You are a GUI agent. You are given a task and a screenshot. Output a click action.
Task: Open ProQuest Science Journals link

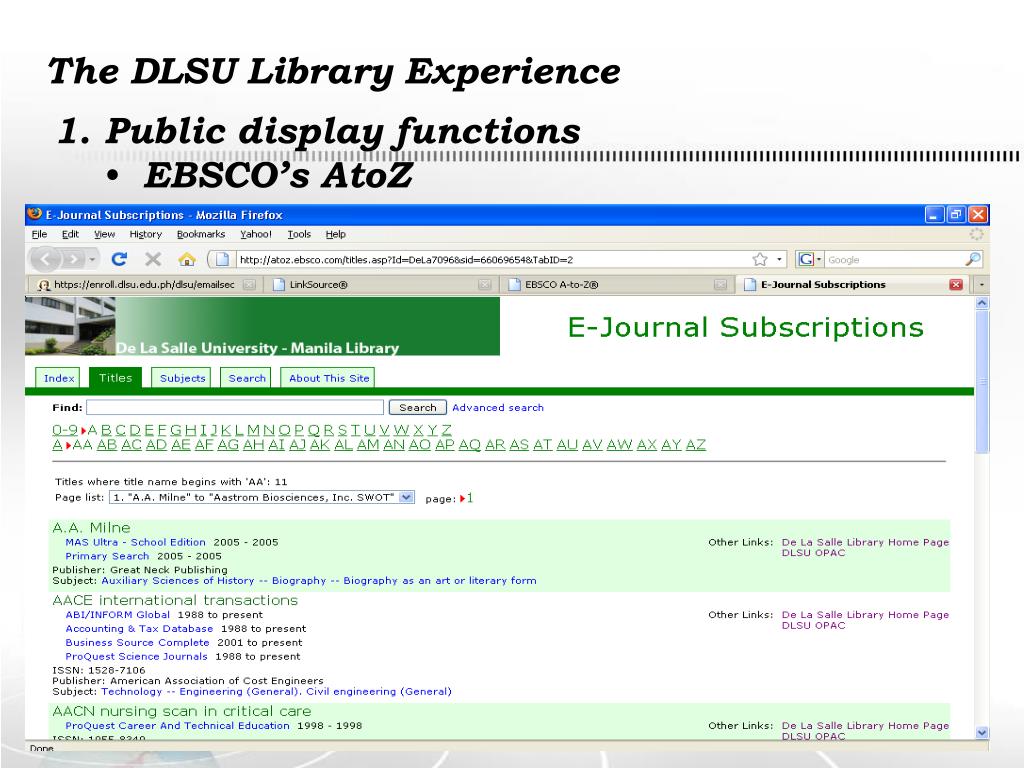(136, 656)
